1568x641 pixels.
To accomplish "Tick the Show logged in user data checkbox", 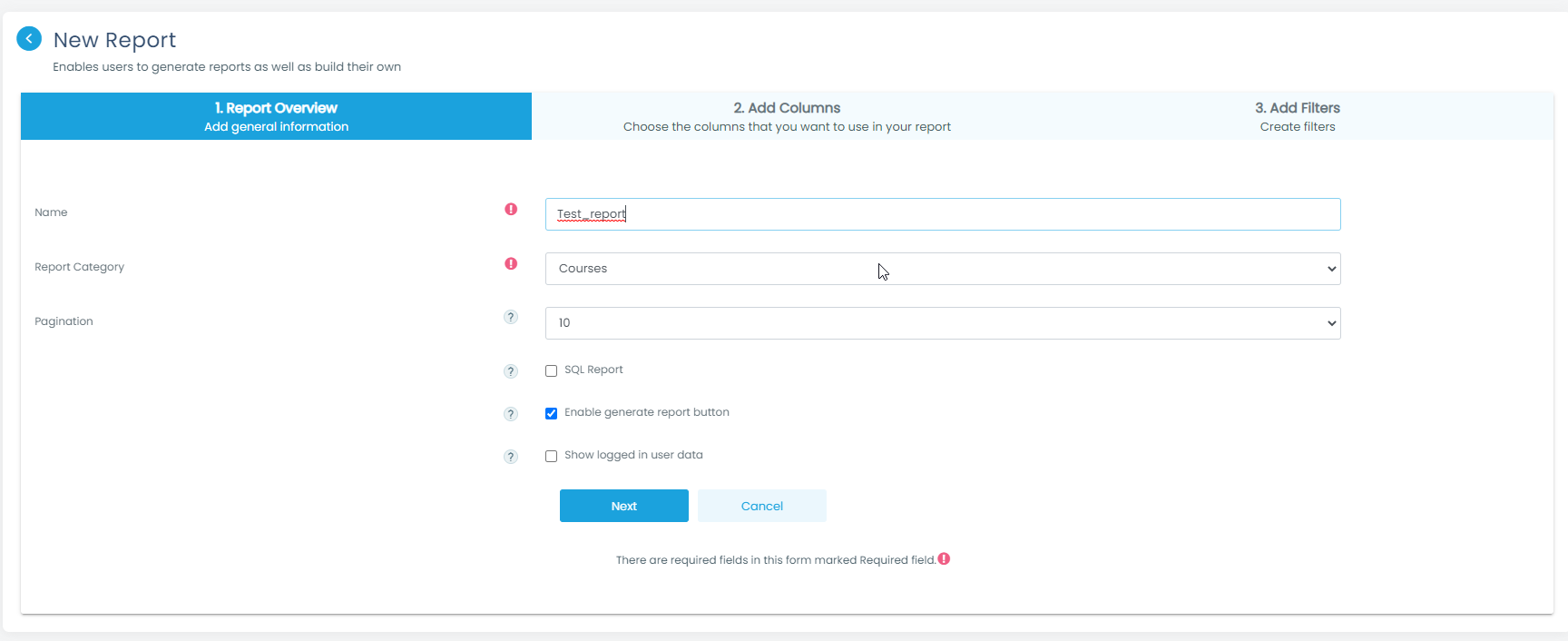I will [551, 456].
